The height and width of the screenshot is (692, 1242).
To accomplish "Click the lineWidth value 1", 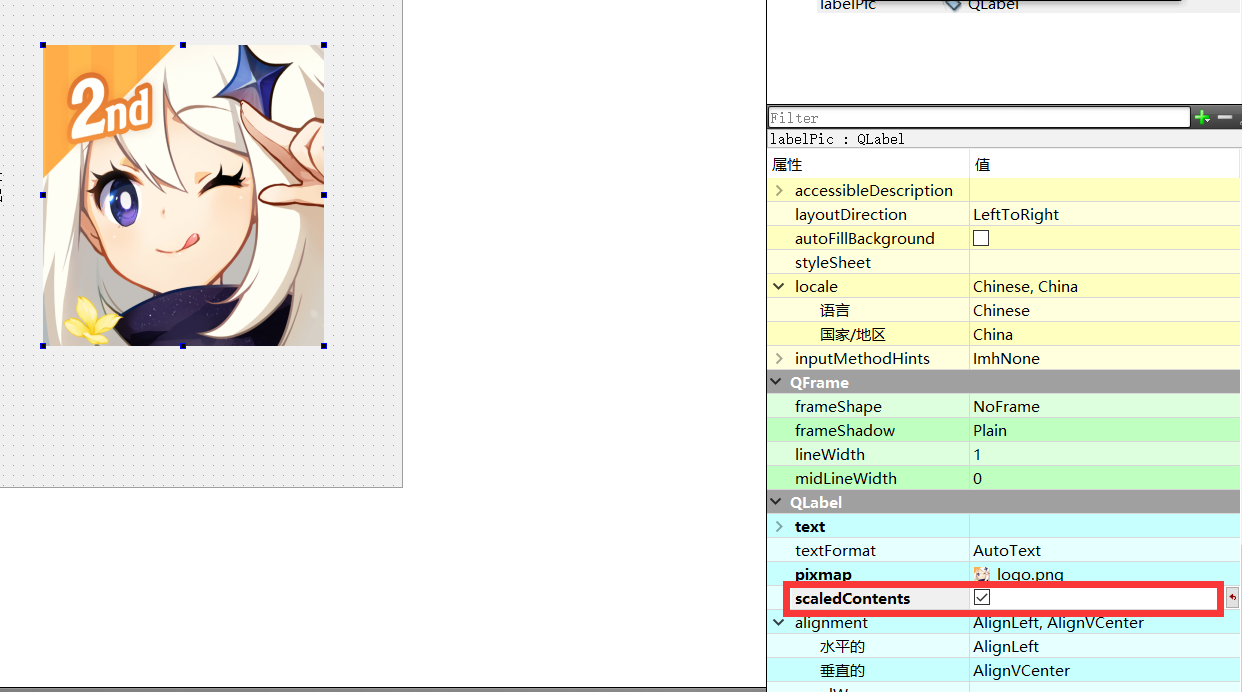I will tap(977, 454).
